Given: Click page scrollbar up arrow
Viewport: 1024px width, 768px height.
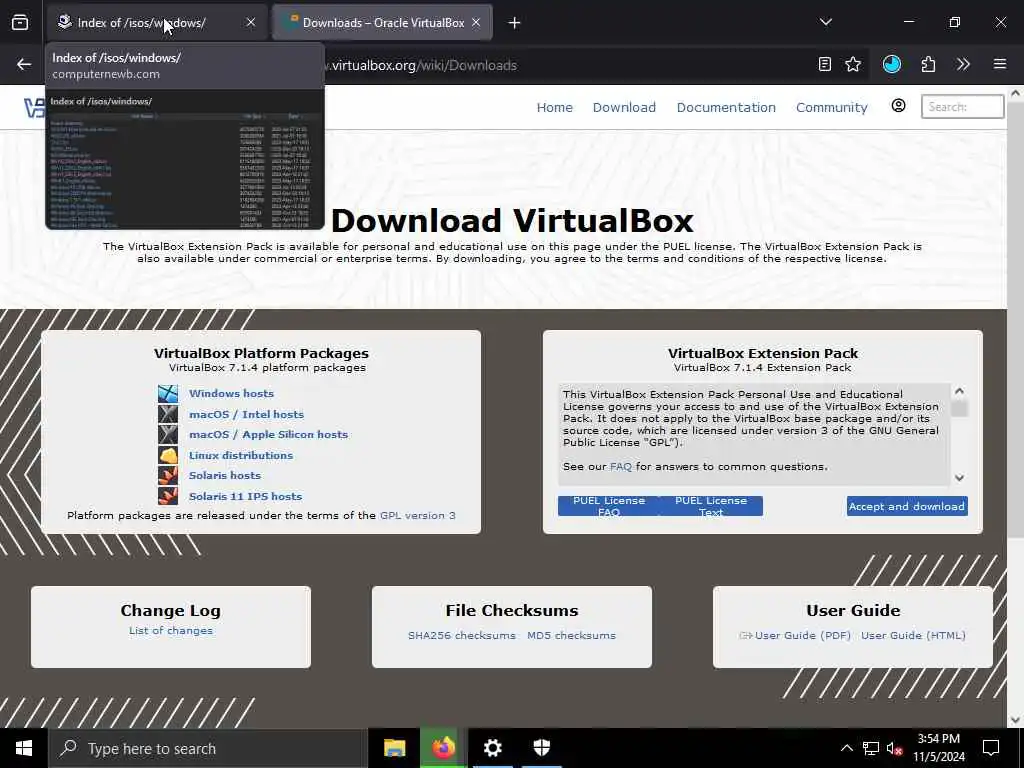Looking at the screenshot, I should pyautogui.click(x=1016, y=93).
